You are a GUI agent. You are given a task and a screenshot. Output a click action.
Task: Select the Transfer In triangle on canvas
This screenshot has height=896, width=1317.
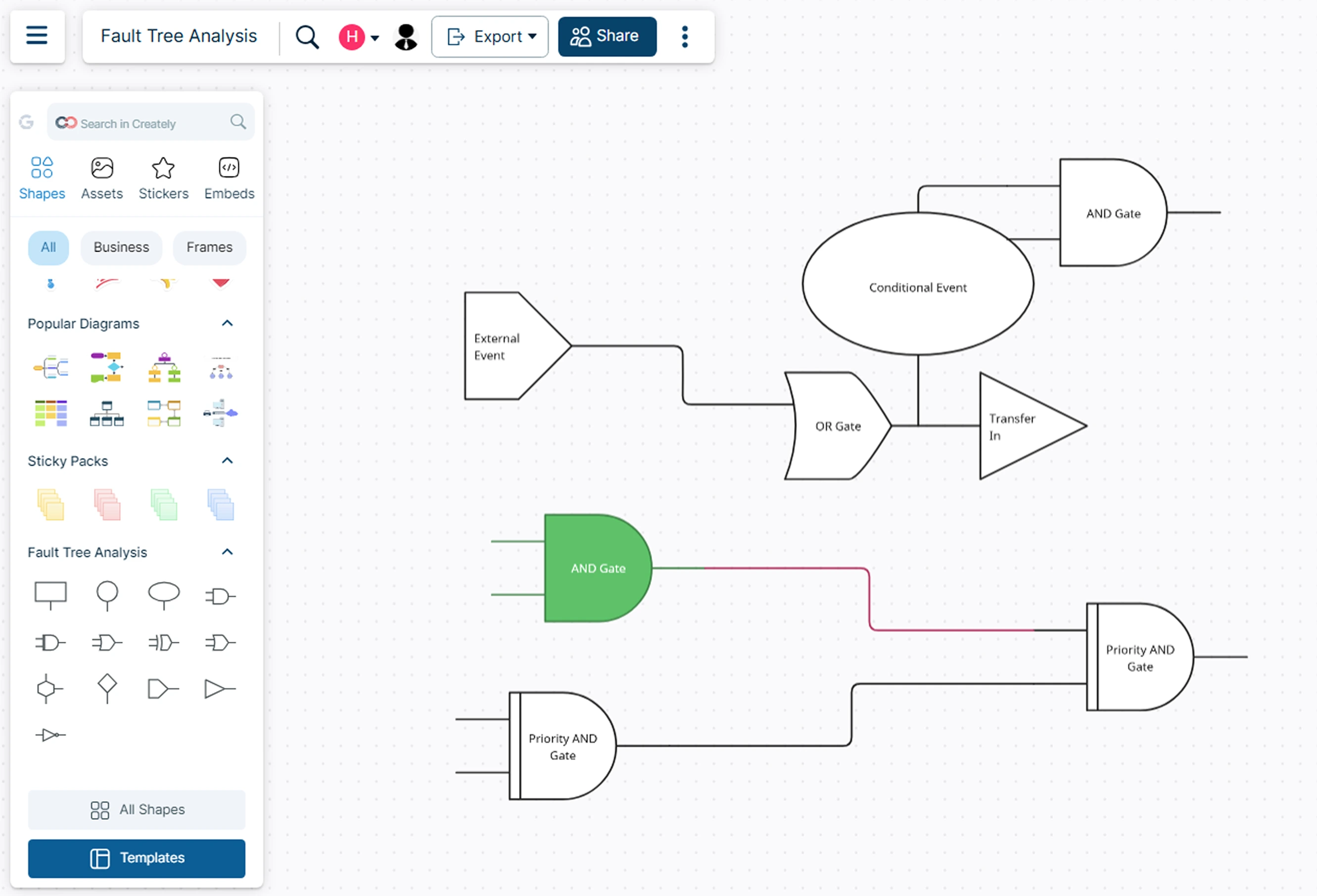click(1033, 426)
